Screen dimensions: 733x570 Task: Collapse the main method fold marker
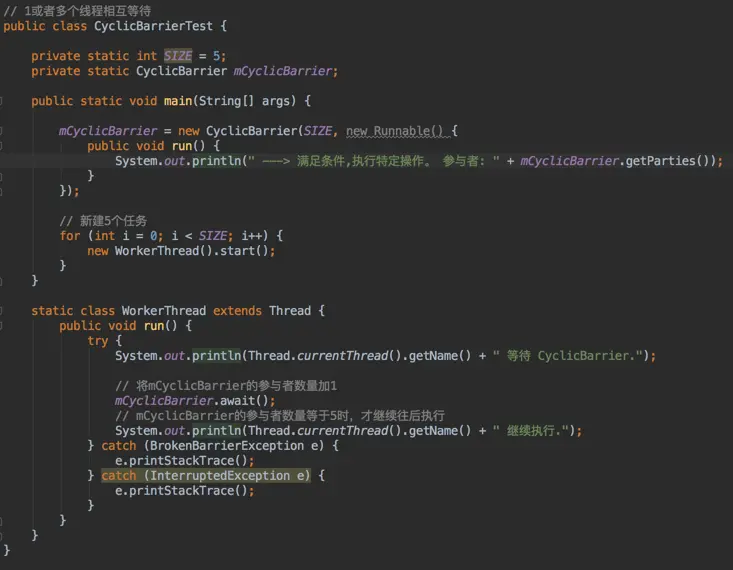[1, 101]
